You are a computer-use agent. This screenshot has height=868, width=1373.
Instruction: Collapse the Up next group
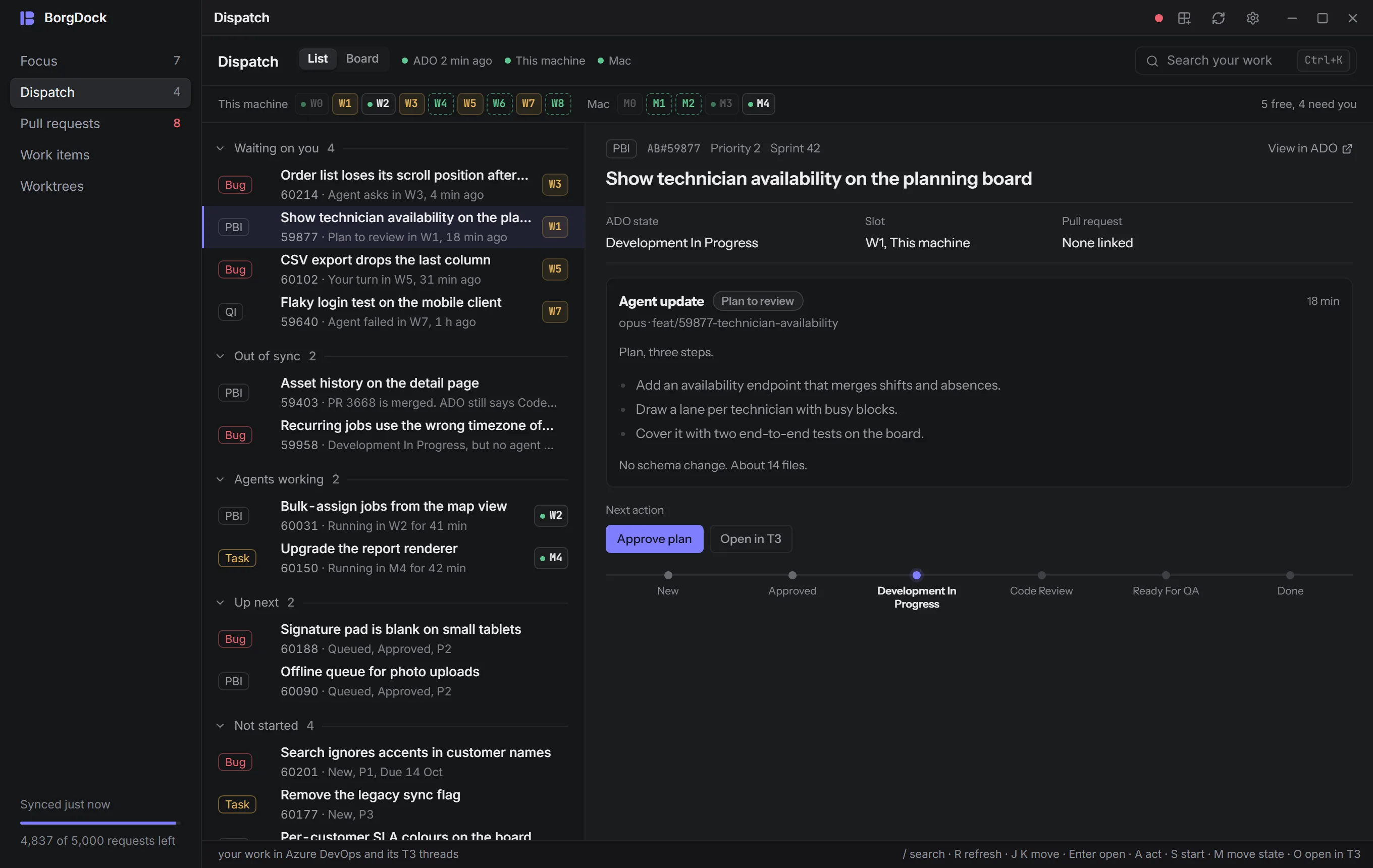(x=220, y=603)
